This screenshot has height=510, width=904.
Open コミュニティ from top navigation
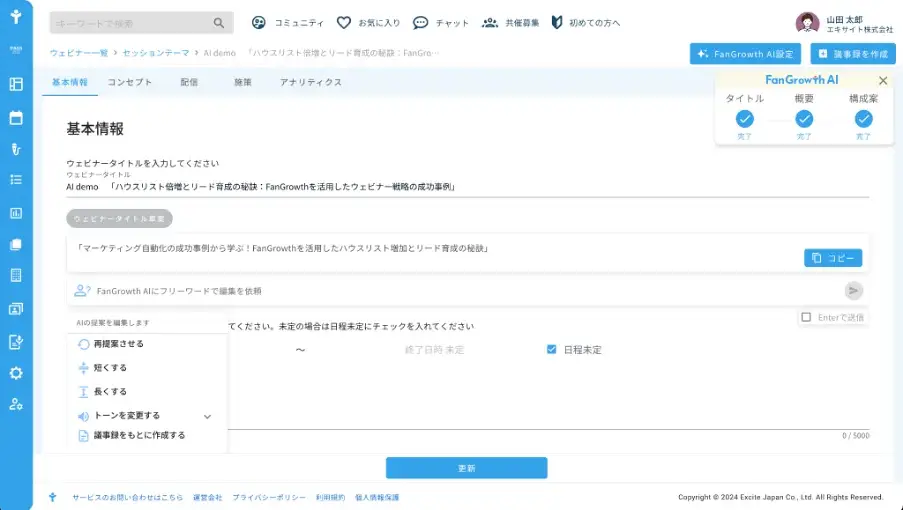click(x=288, y=23)
